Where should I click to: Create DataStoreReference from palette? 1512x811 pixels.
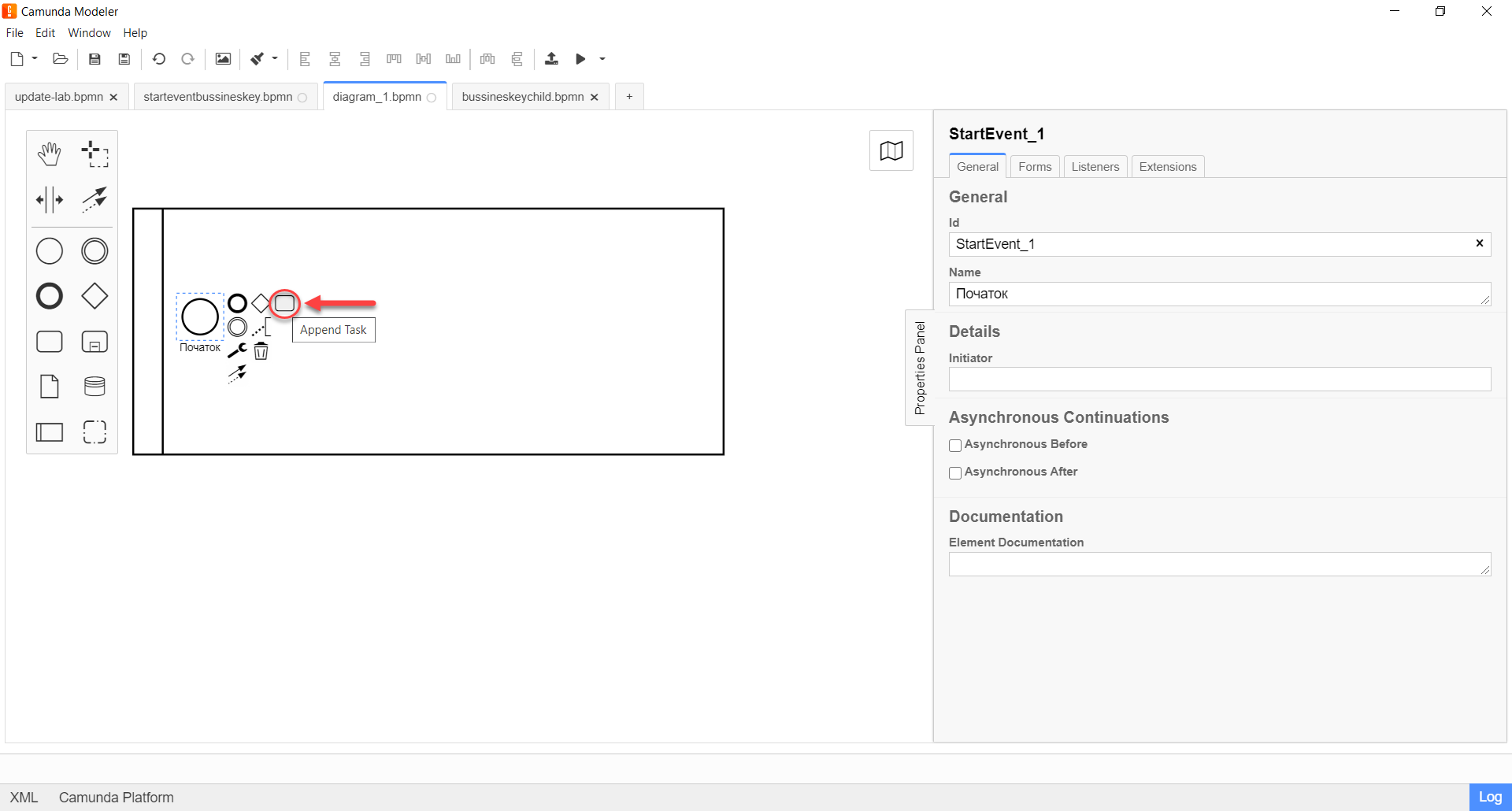pyautogui.click(x=94, y=387)
